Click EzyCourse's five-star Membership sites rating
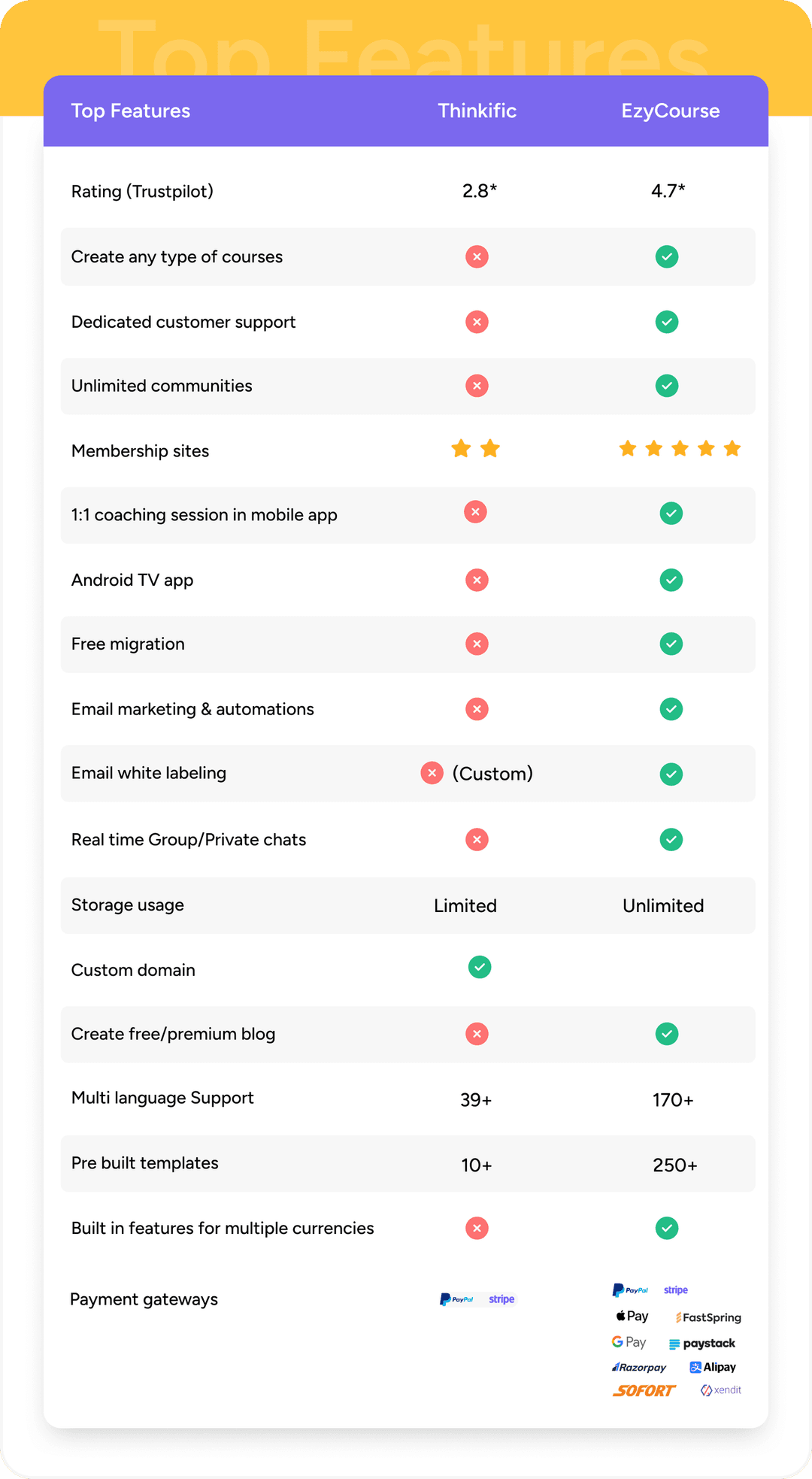The width and height of the screenshot is (812, 1479). point(680,449)
